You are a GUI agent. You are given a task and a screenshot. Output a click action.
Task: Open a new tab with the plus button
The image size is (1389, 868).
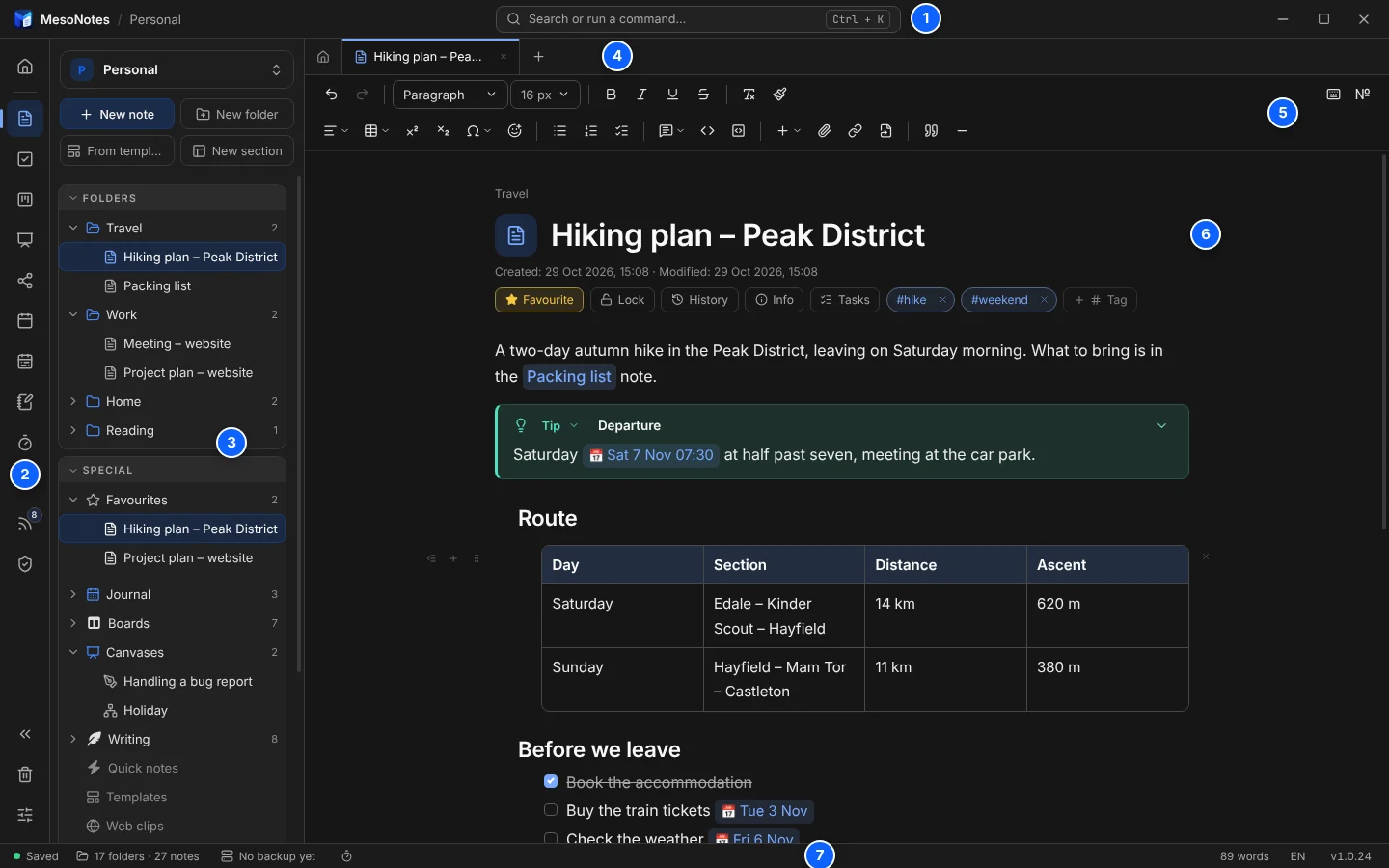(539, 57)
